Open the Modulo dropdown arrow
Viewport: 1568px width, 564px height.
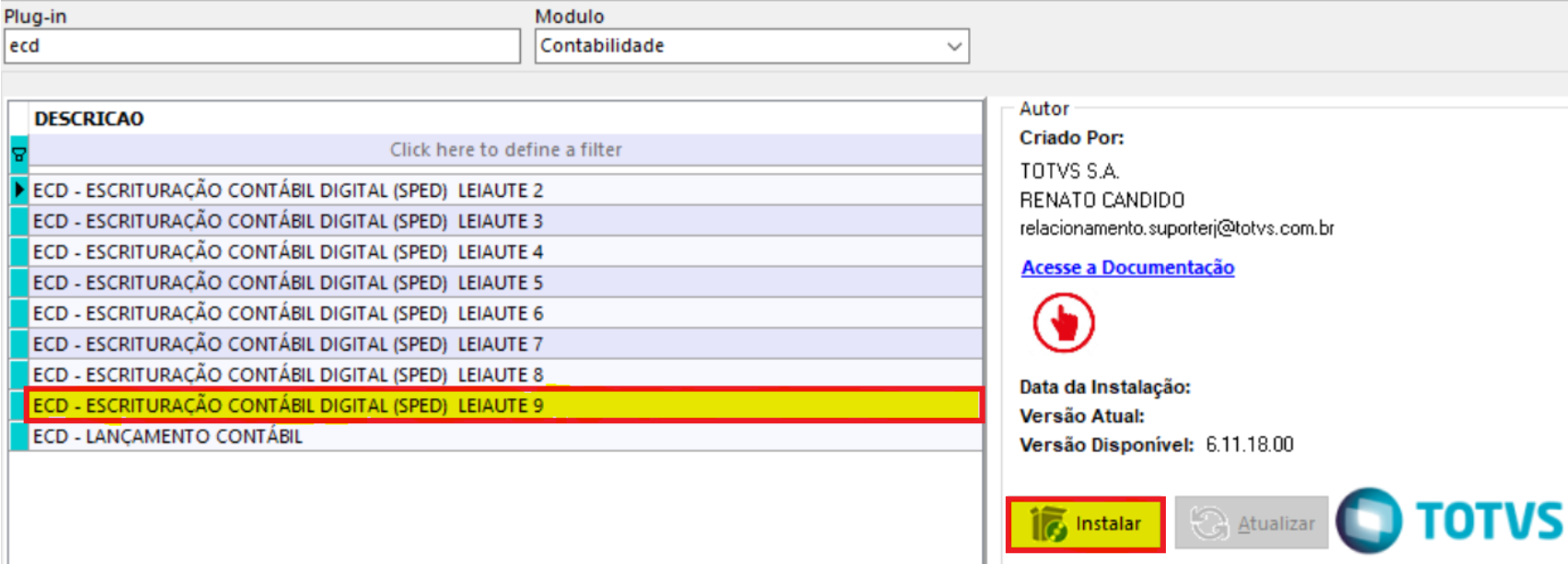pyautogui.click(x=954, y=46)
